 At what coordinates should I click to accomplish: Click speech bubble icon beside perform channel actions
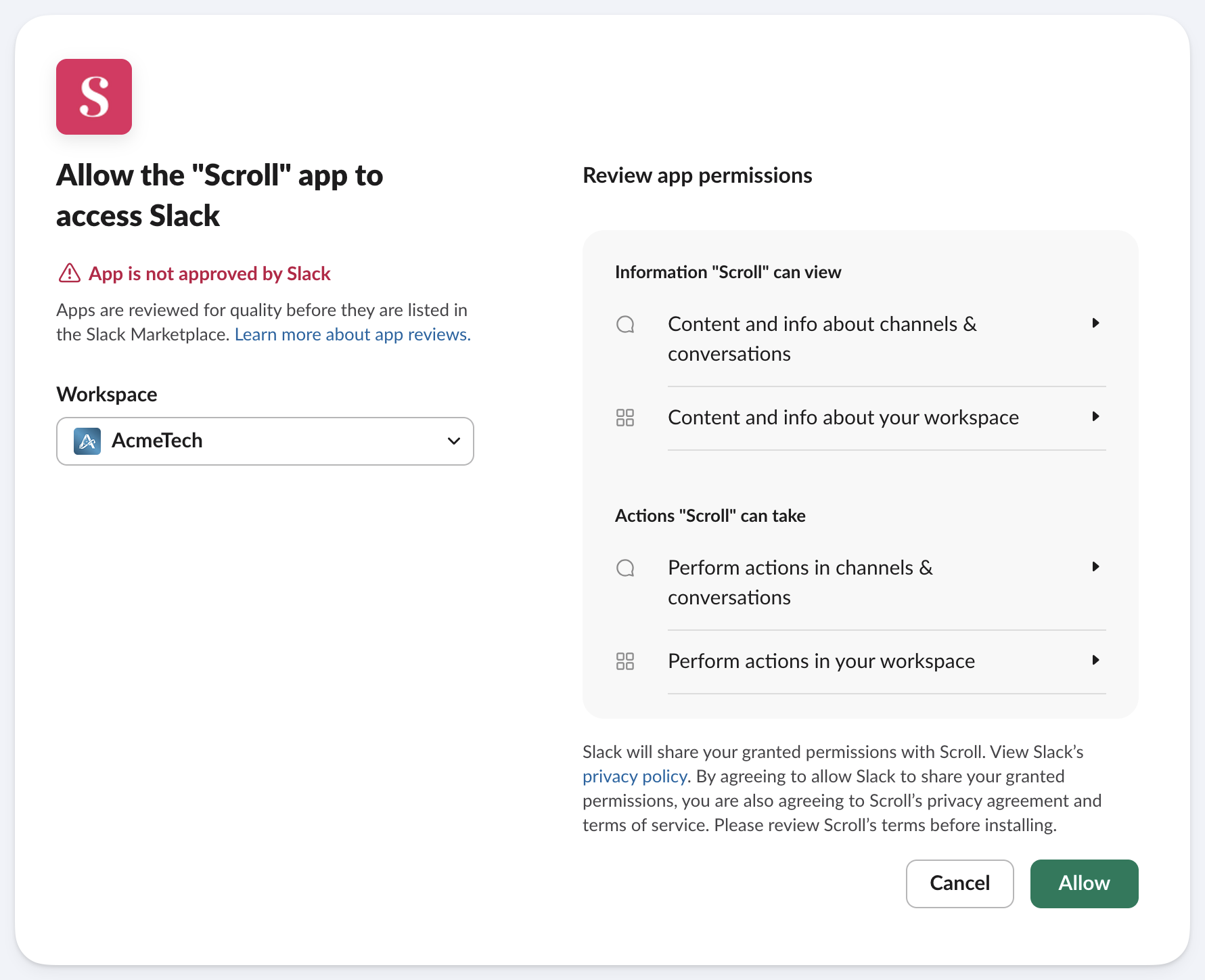(625, 569)
